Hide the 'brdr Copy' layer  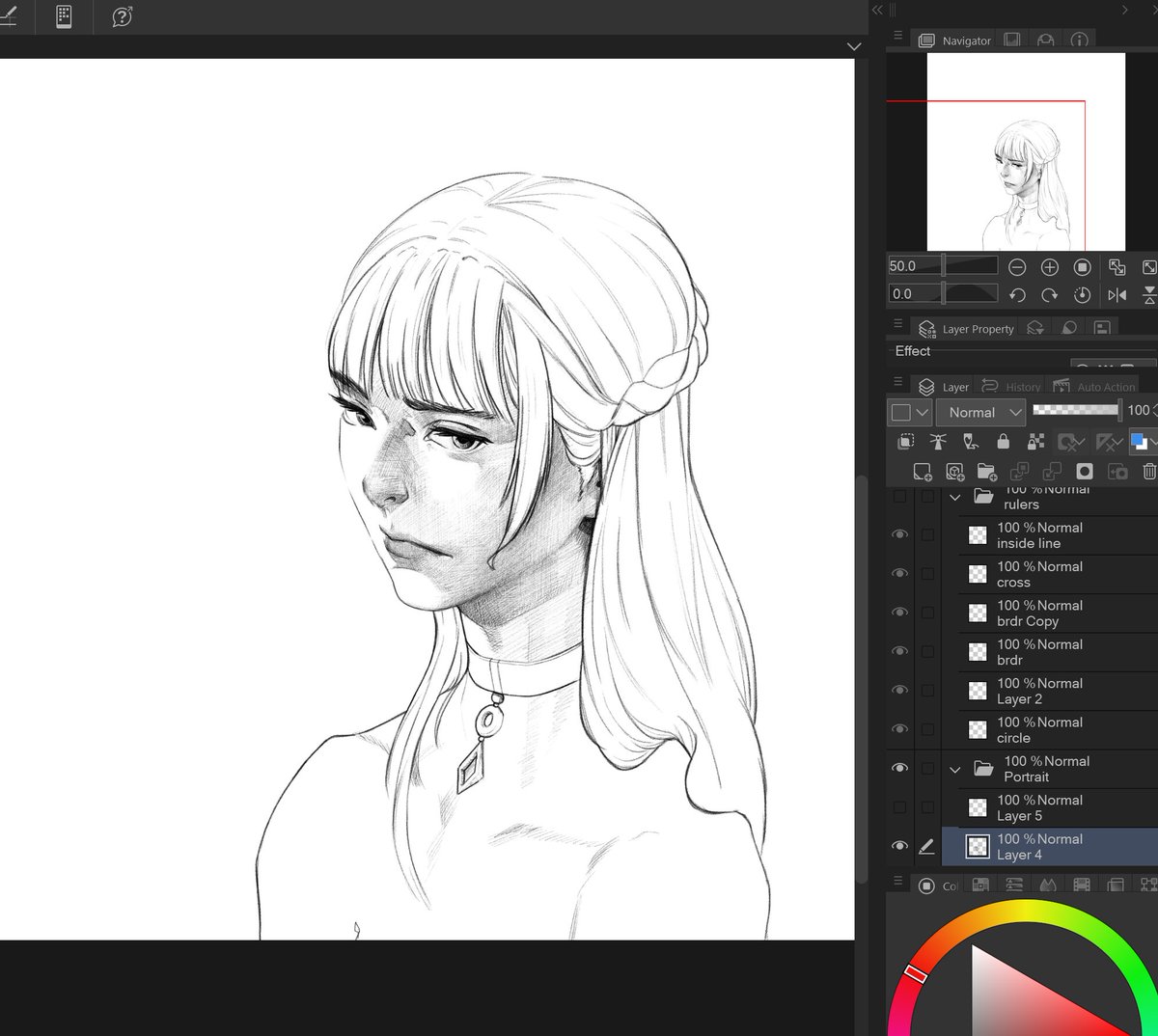[x=900, y=613]
